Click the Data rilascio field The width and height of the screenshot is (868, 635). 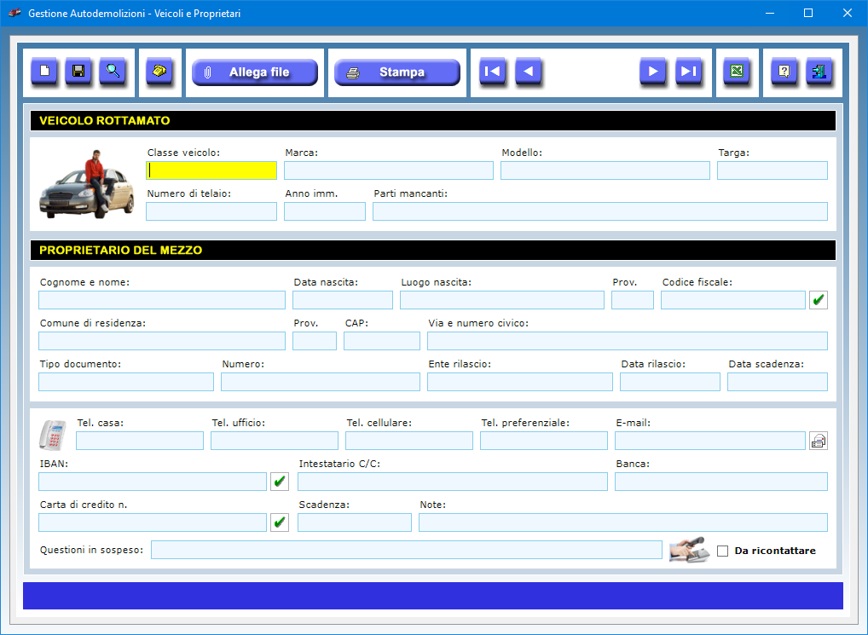point(670,382)
